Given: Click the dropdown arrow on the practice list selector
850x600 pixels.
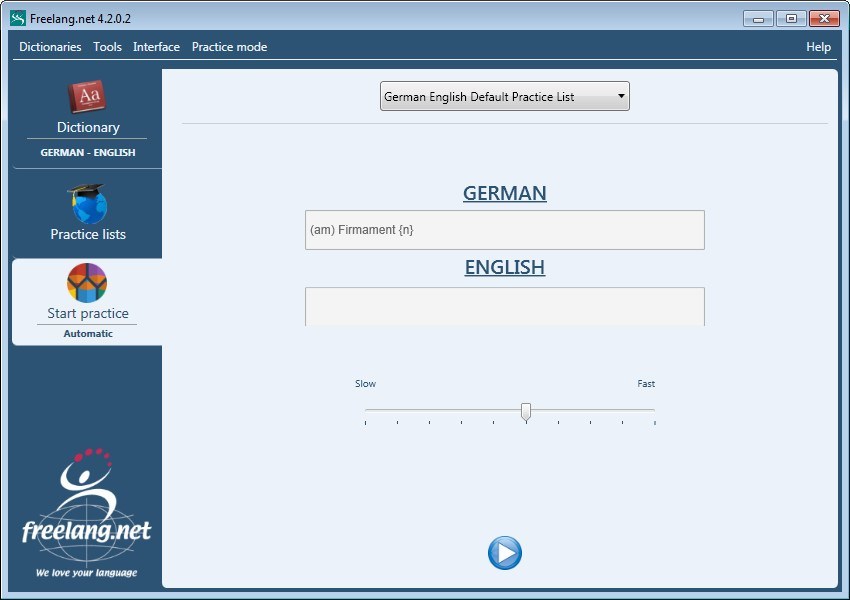Looking at the screenshot, I should (620, 96).
